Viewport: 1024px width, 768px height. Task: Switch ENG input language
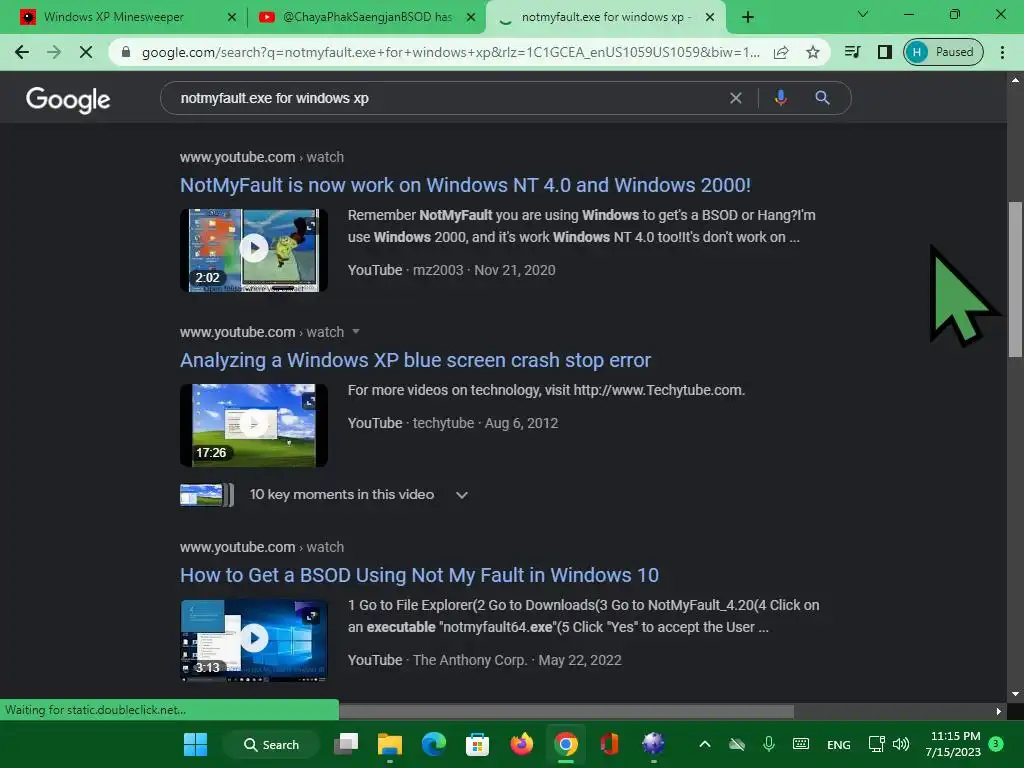pyautogui.click(x=839, y=745)
